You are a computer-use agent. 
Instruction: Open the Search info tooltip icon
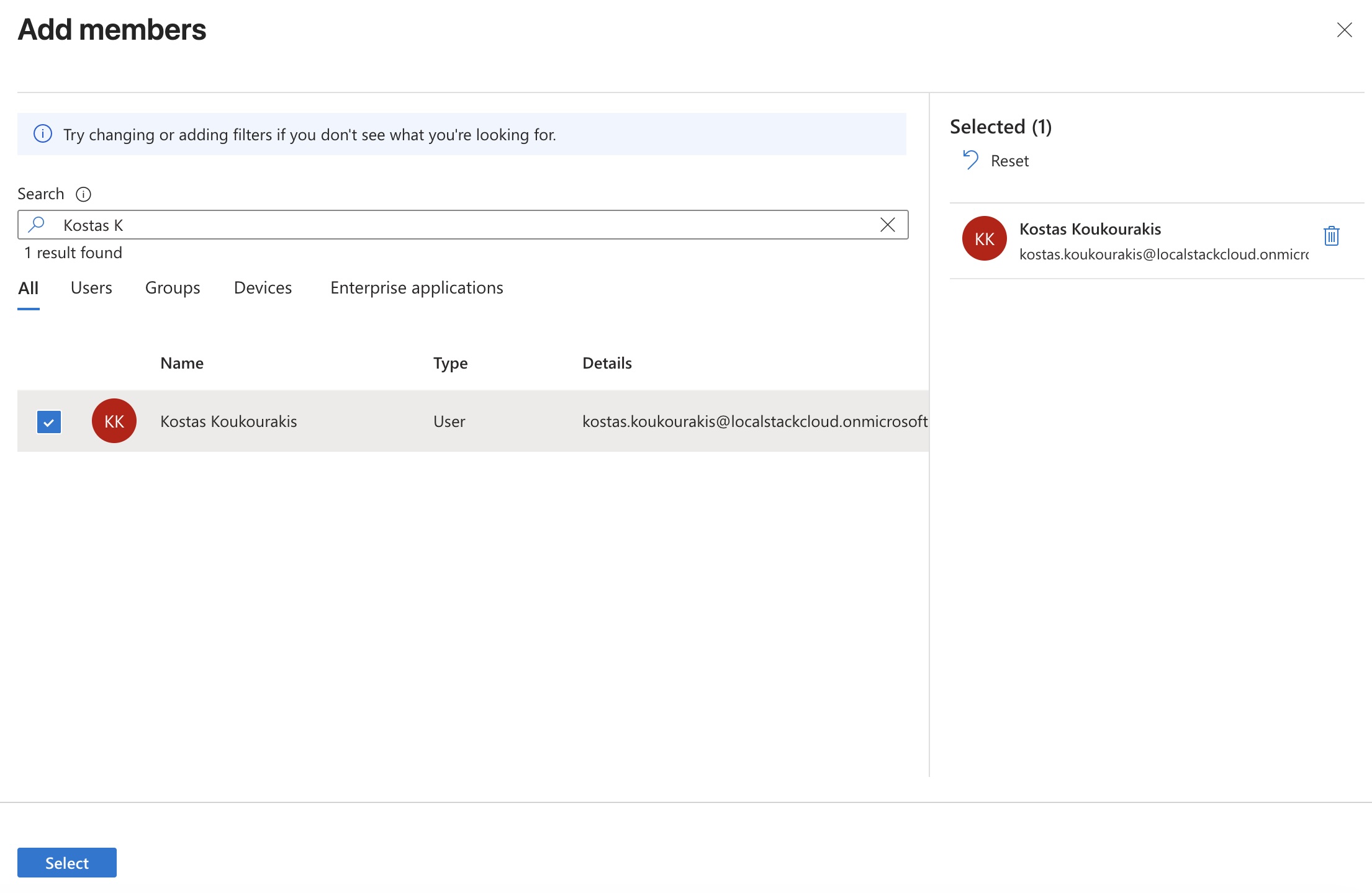(x=83, y=194)
